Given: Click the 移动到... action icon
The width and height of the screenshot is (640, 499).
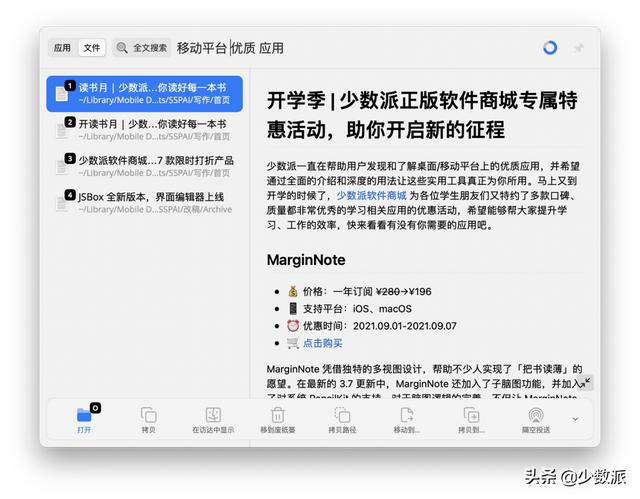Looking at the screenshot, I should click(x=407, y=415).
